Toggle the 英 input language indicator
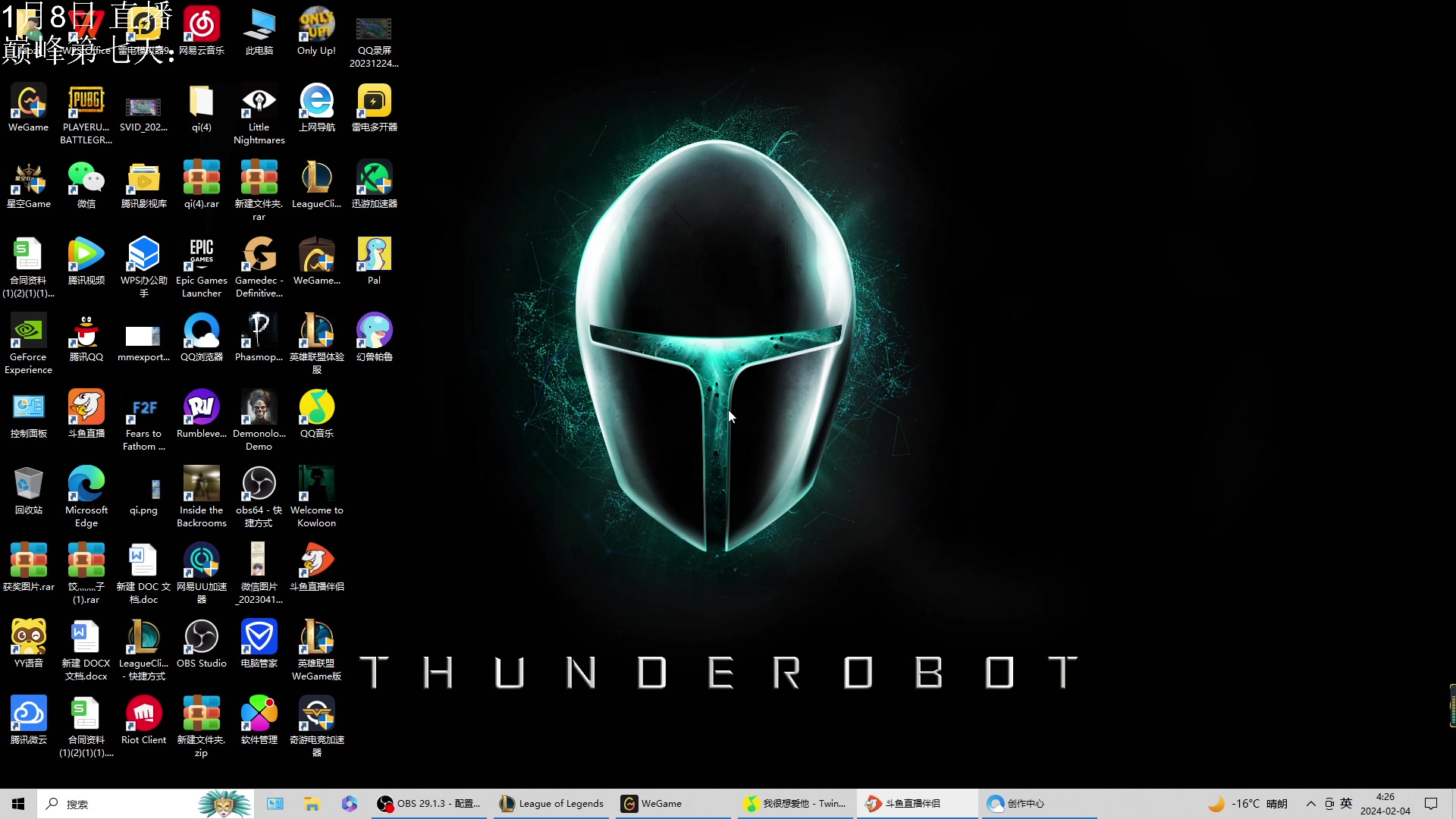Image resolution: width=1456 pixels, height=819 pixels. [1346, 804]
